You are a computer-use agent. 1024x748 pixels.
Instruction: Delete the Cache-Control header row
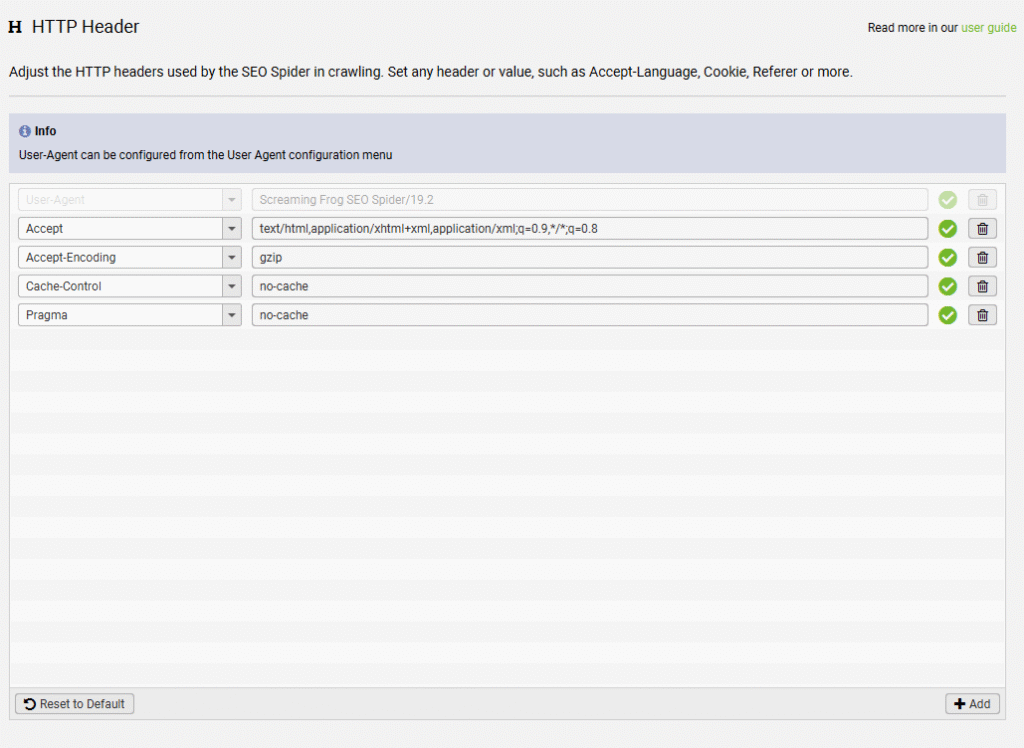point(982,286)
